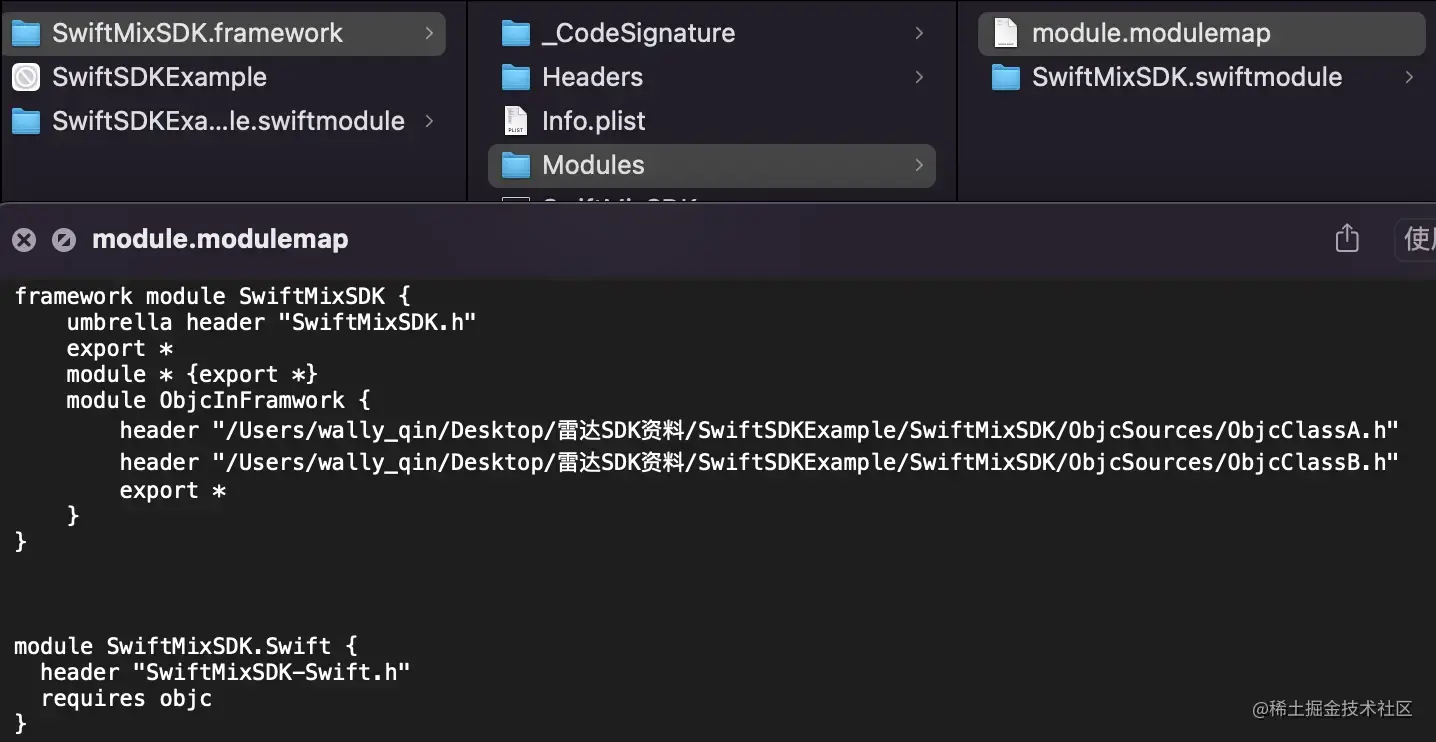The height and width of the screenshot is (742, 1436).
Task: Expand the Modules folder chevron
Action: [919, 165]
